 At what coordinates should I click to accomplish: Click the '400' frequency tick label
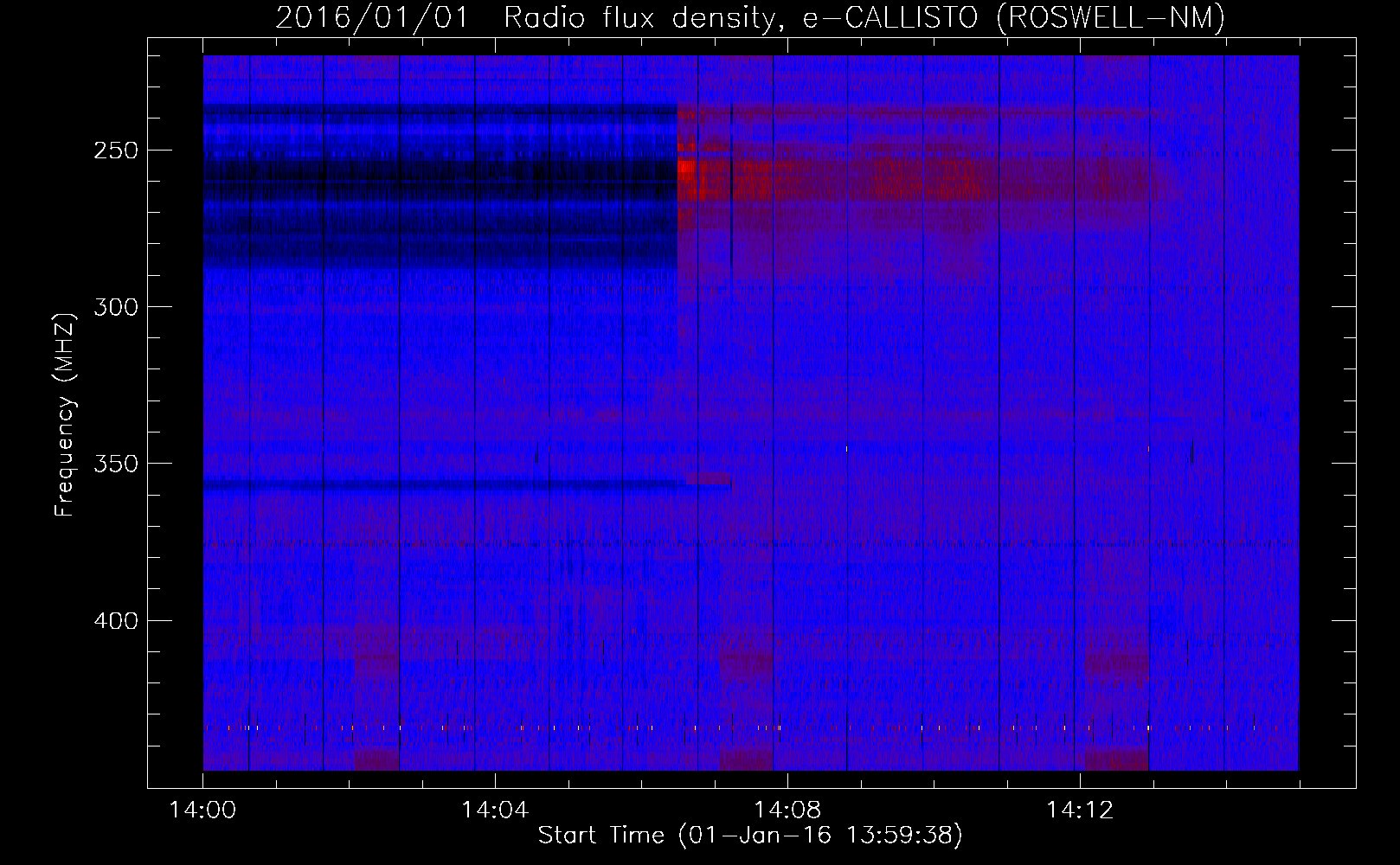(x=116, y=621)
